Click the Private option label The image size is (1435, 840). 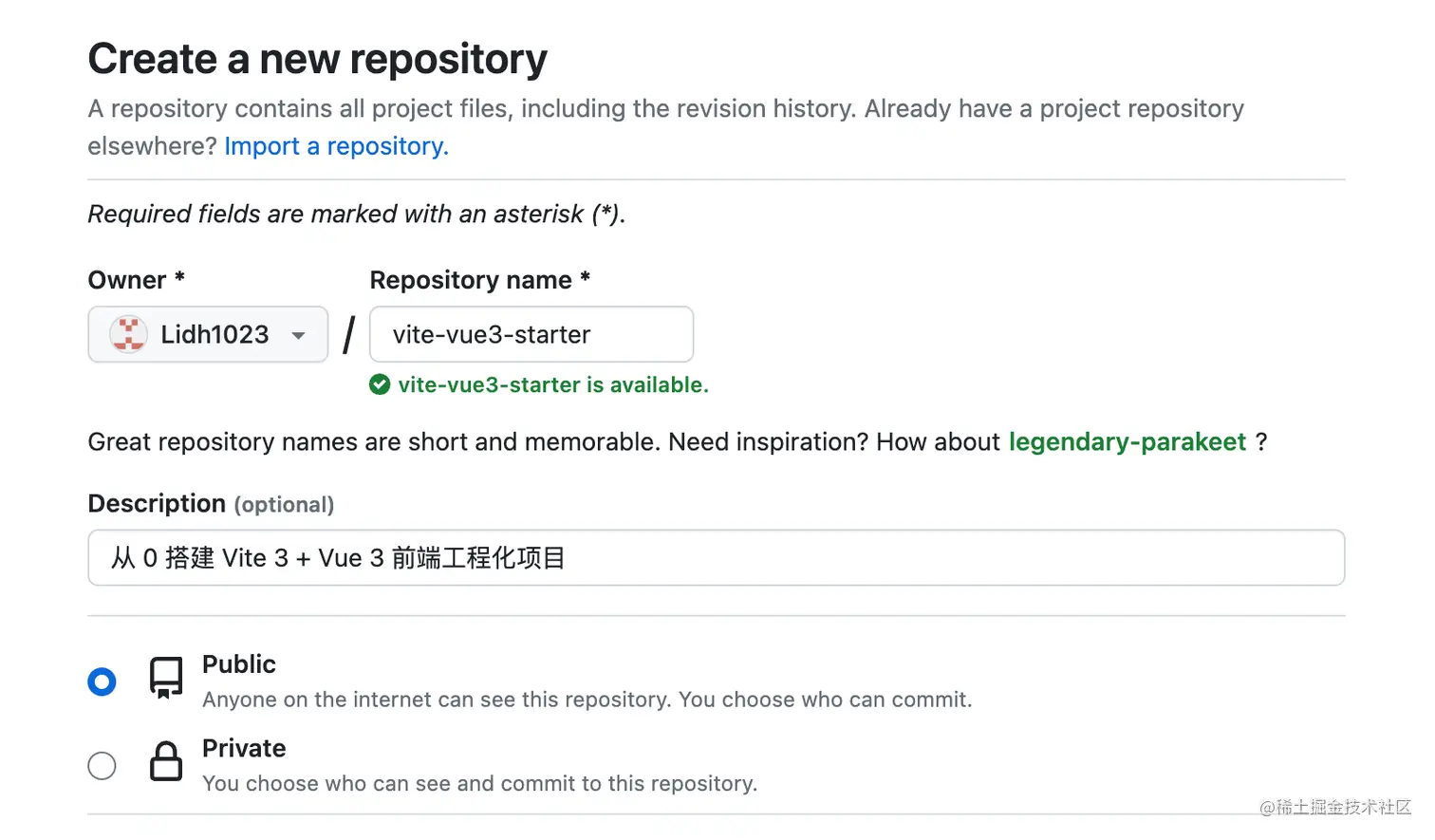pyautogui.click(x=244, y=748)
